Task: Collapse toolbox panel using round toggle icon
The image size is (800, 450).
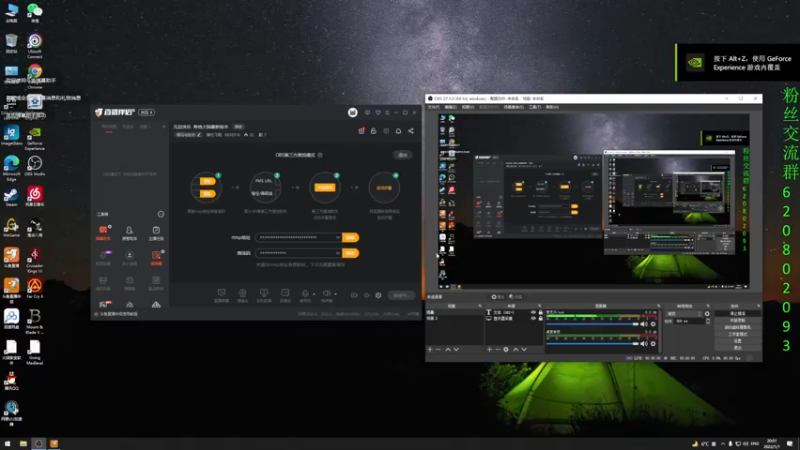Action: (161, 214)
